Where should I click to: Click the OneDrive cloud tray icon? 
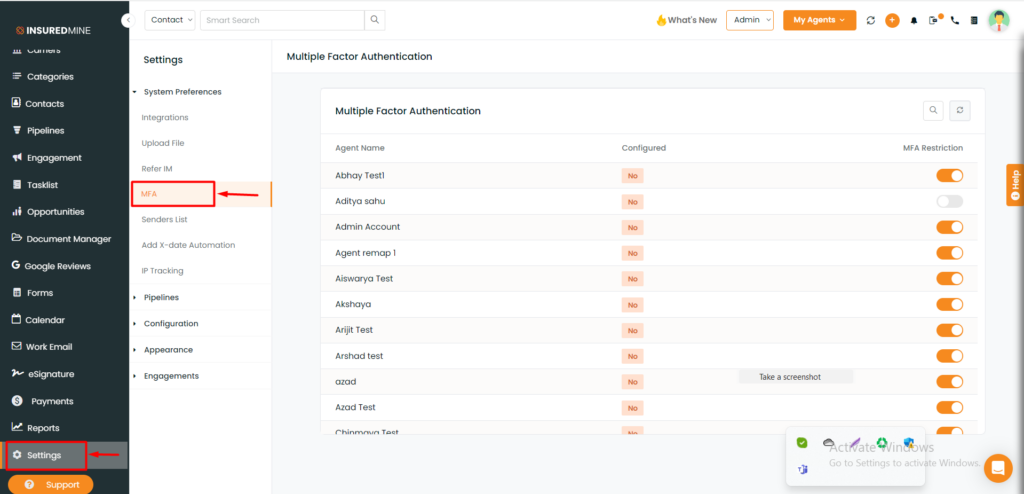click(x=829, y=442)
